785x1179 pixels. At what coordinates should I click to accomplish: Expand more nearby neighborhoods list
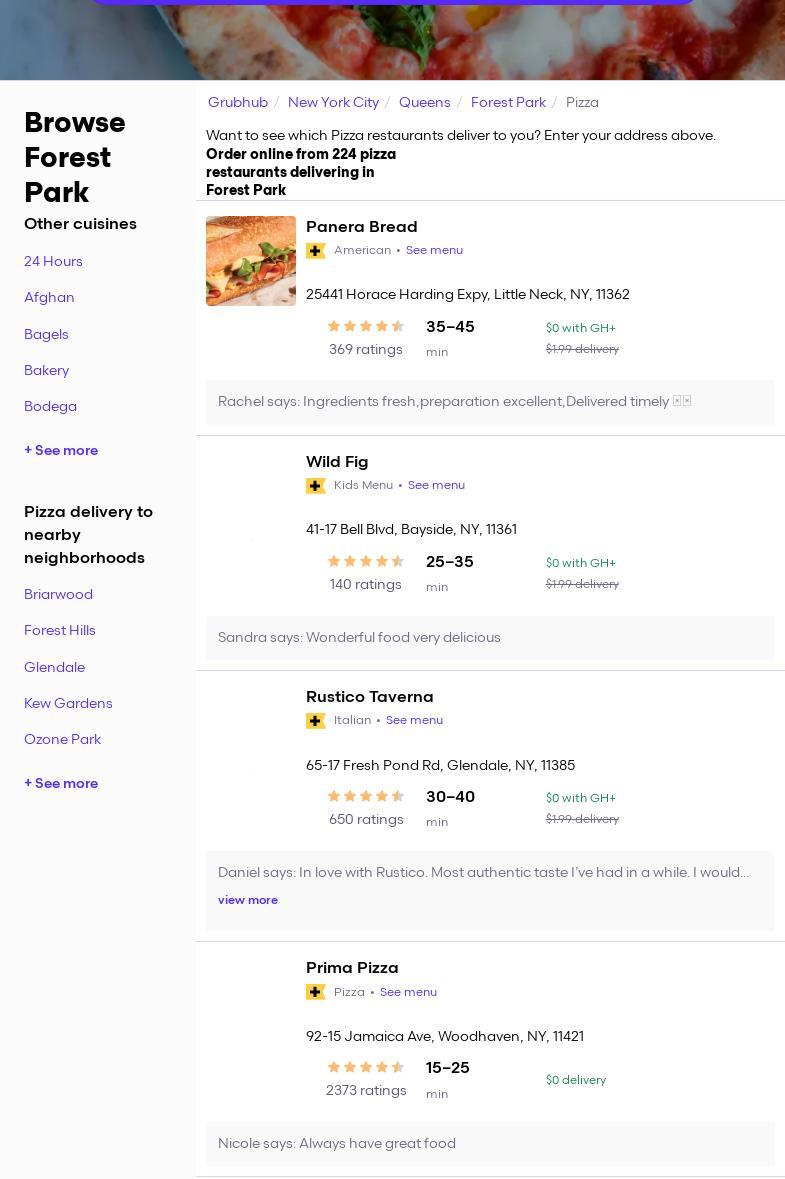pos(61,783)
